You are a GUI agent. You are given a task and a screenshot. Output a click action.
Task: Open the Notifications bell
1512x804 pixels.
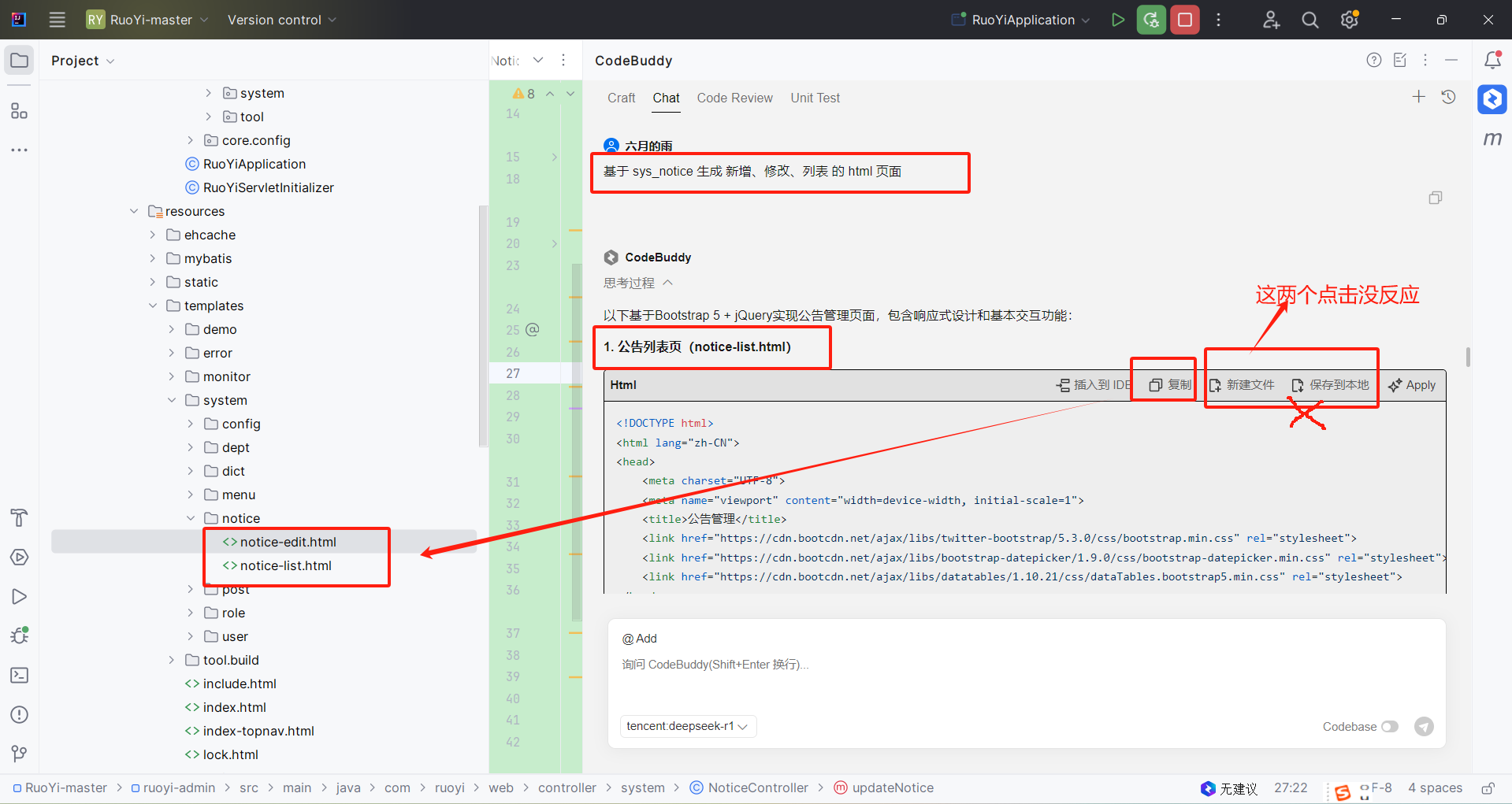(1492, 60)
